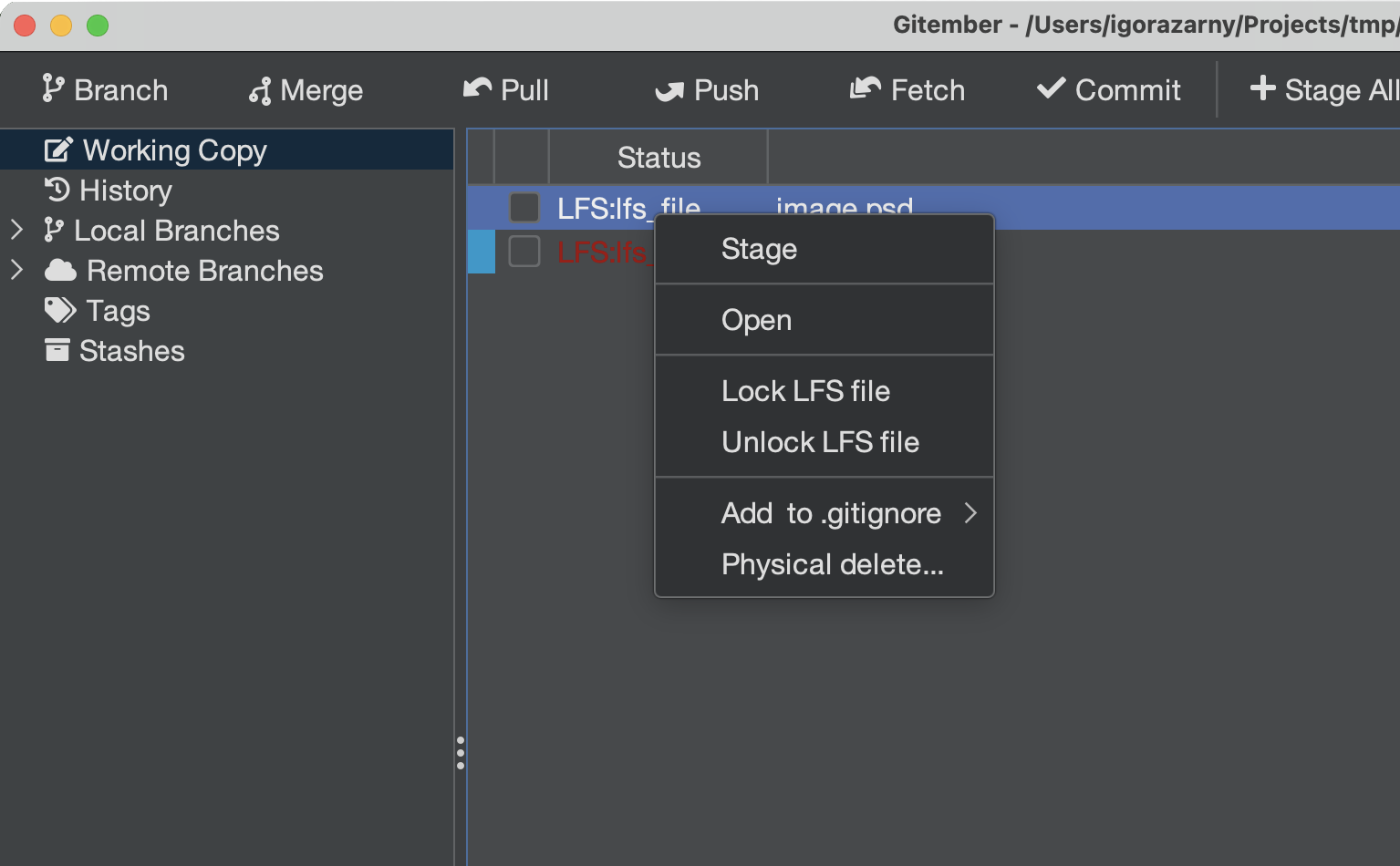This screenshot has height=866, width=1400.
Task: Click the Pull arrow icon
Action: tap(477, 88)
